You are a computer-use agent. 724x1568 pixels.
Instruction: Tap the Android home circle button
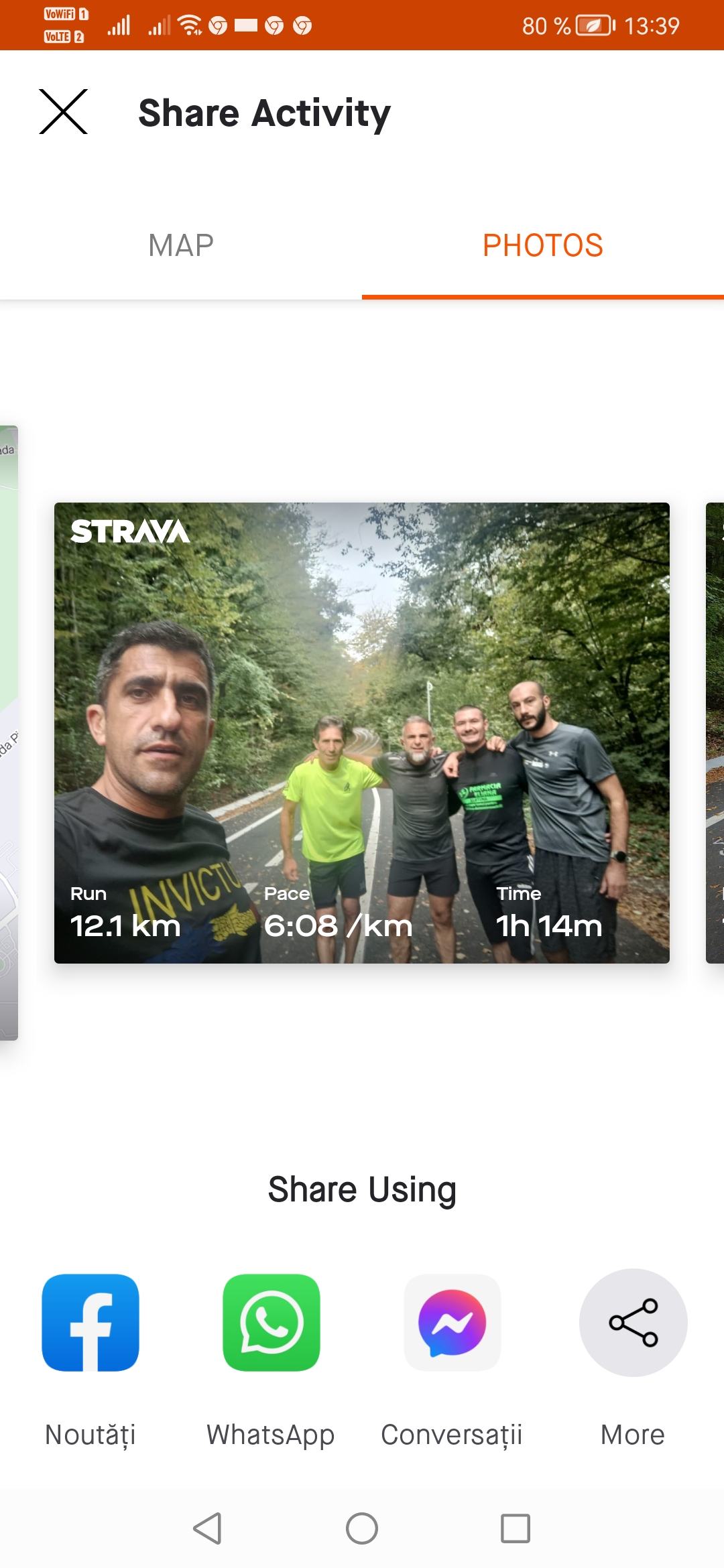point(362,1528)
